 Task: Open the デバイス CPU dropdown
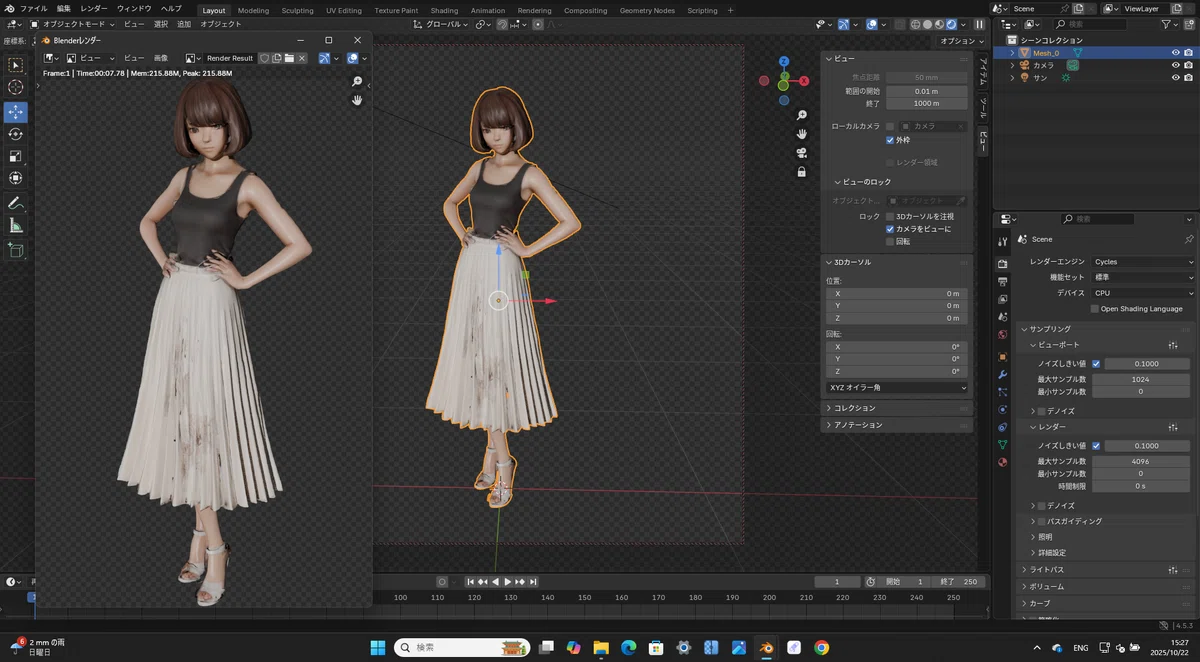1143,293
